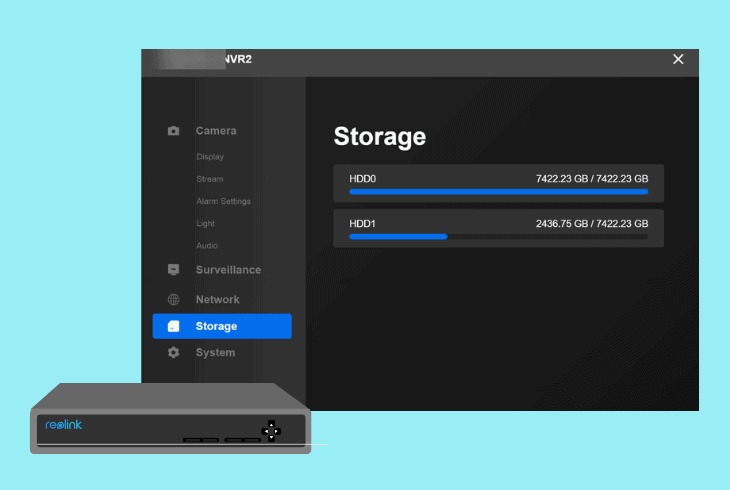Screen dimensions: 730x490
Task: Open the Display submenu item
Action: [x=210, y=157]
